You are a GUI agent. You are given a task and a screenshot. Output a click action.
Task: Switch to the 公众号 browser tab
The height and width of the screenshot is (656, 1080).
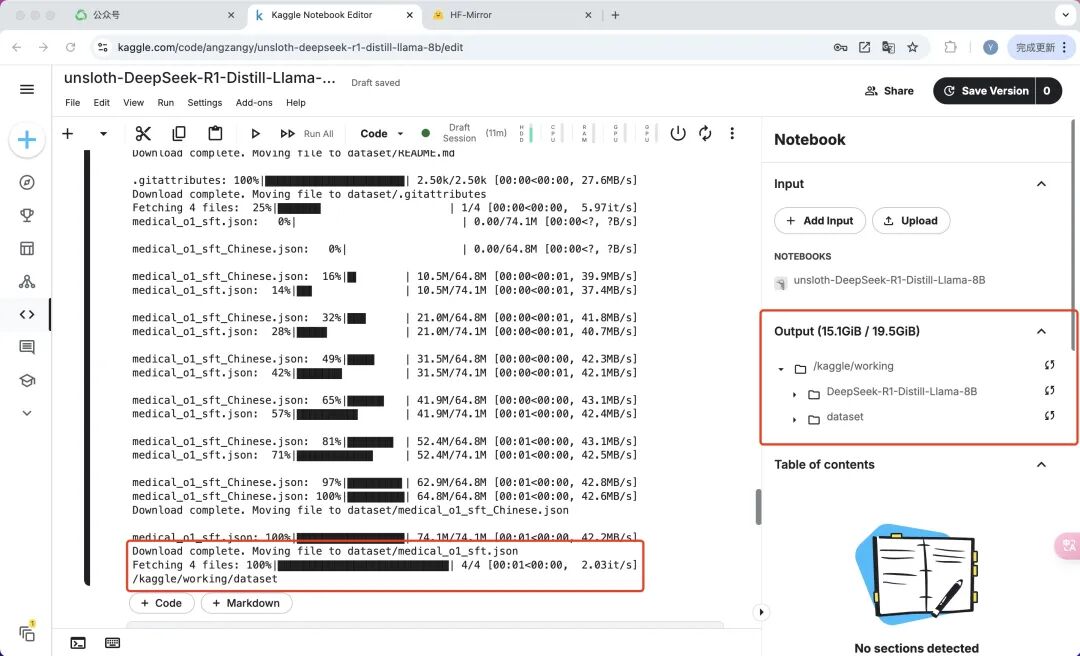click(156, 14)
